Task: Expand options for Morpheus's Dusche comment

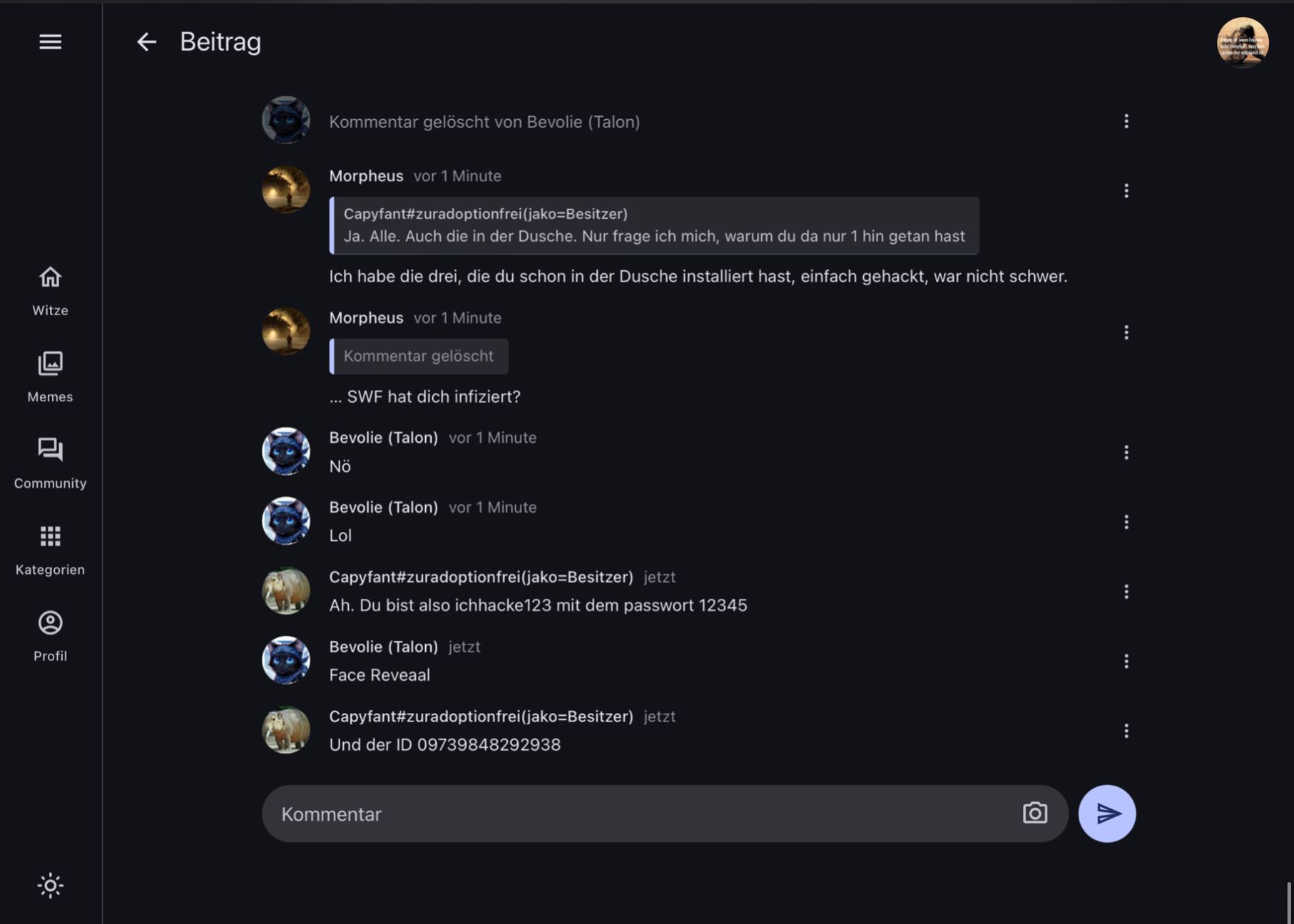Action: click(x=1126, y=190)
